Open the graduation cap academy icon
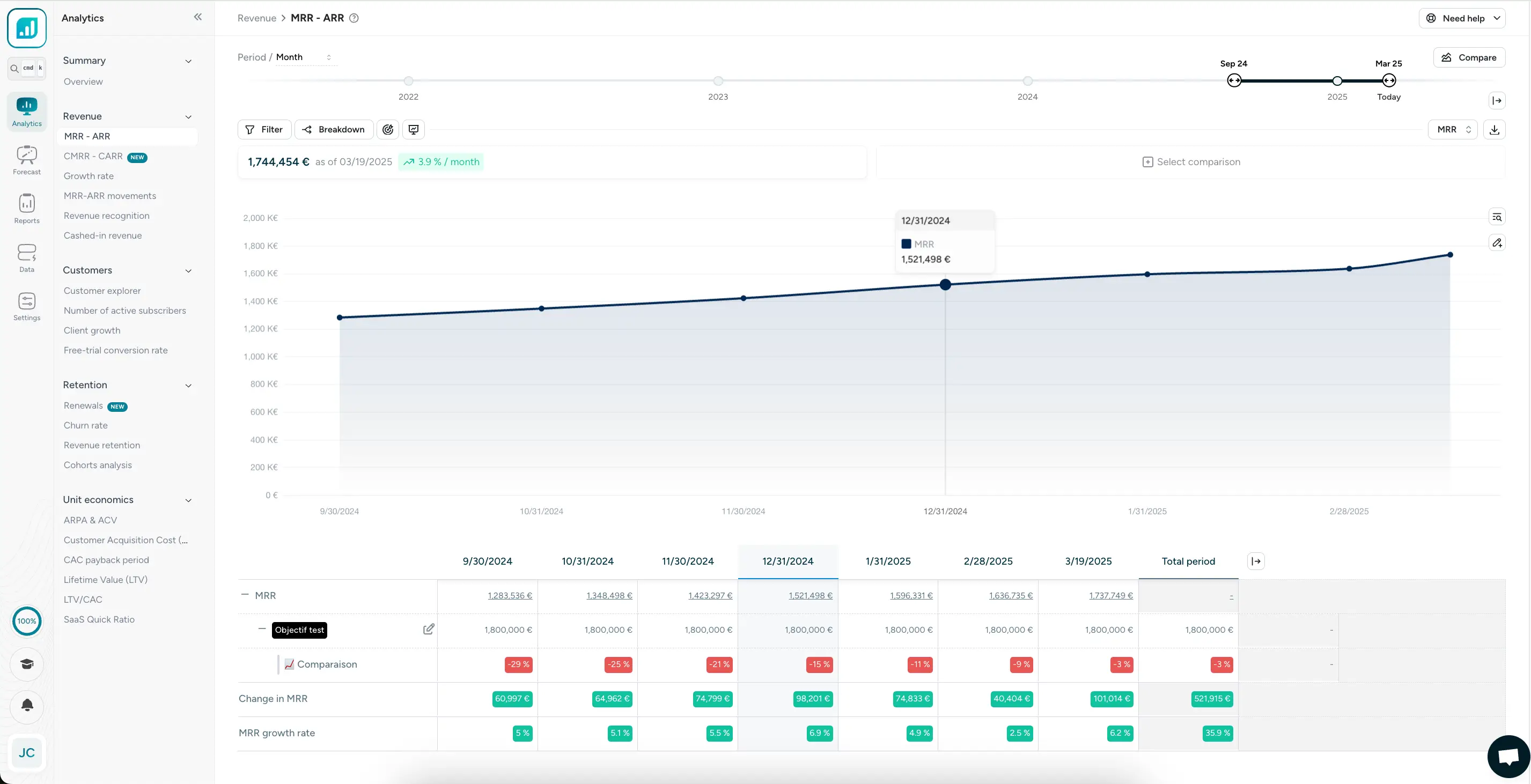1531x784 pixels. click(x=27, y=663)
